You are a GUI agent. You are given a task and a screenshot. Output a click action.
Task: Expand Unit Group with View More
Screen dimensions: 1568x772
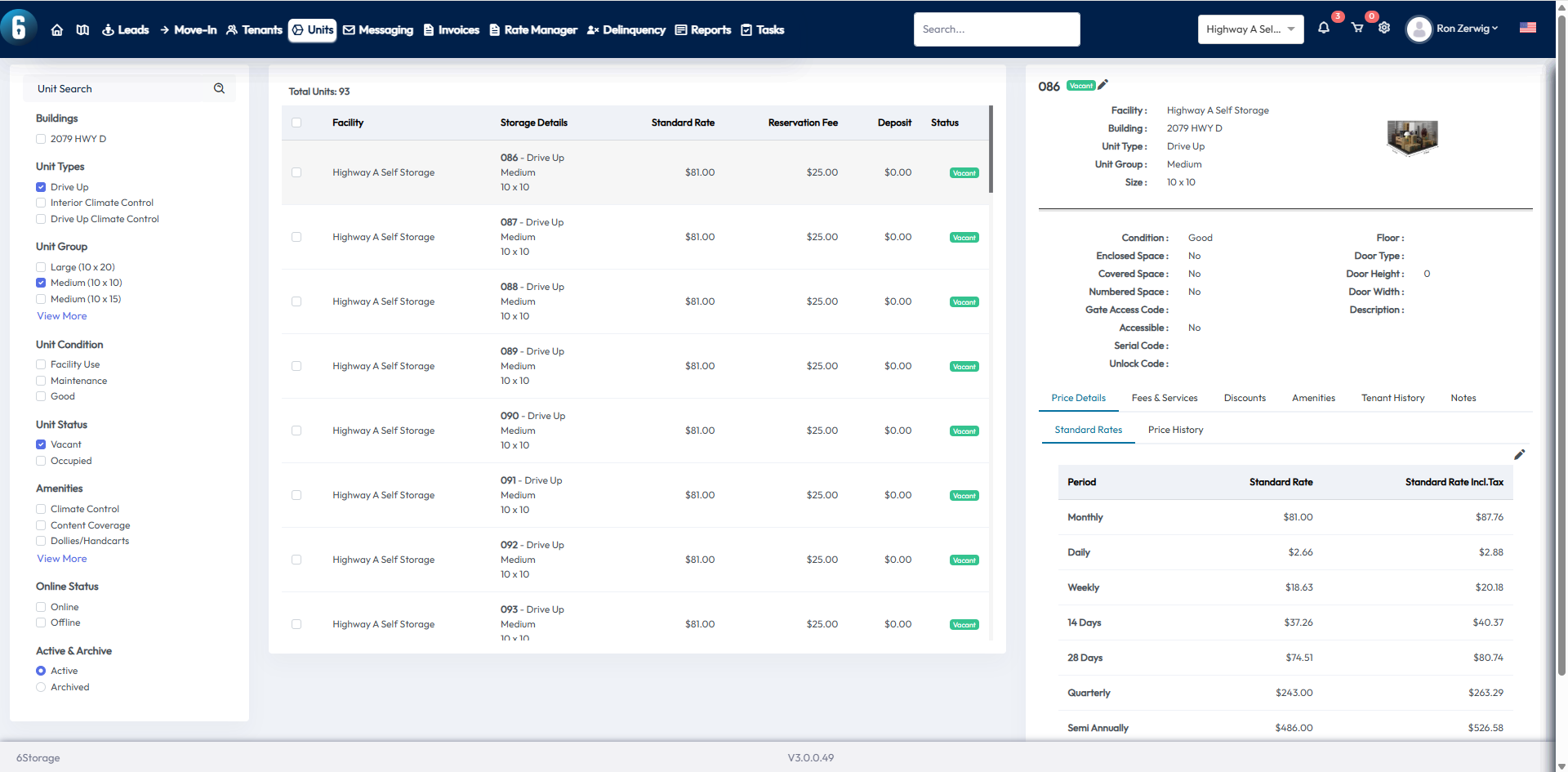pyautogui.click(x=62, y=316)
